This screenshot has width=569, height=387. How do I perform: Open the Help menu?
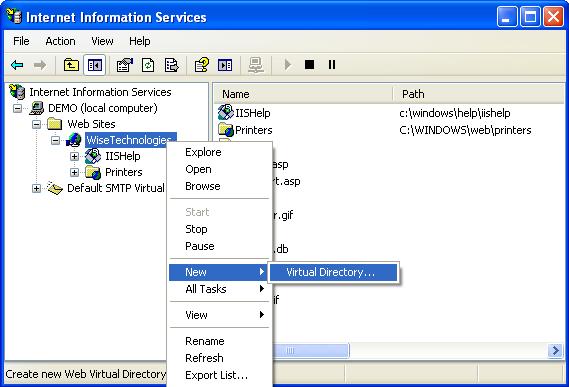pos(140,41)
